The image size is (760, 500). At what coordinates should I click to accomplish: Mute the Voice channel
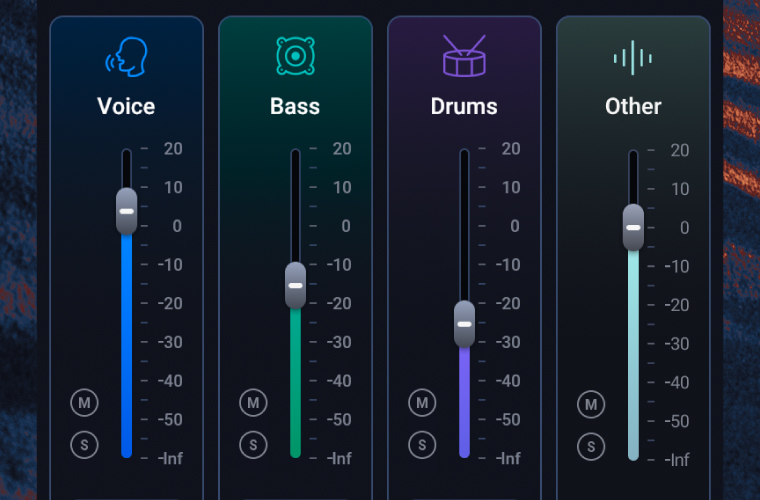(84, 403)
